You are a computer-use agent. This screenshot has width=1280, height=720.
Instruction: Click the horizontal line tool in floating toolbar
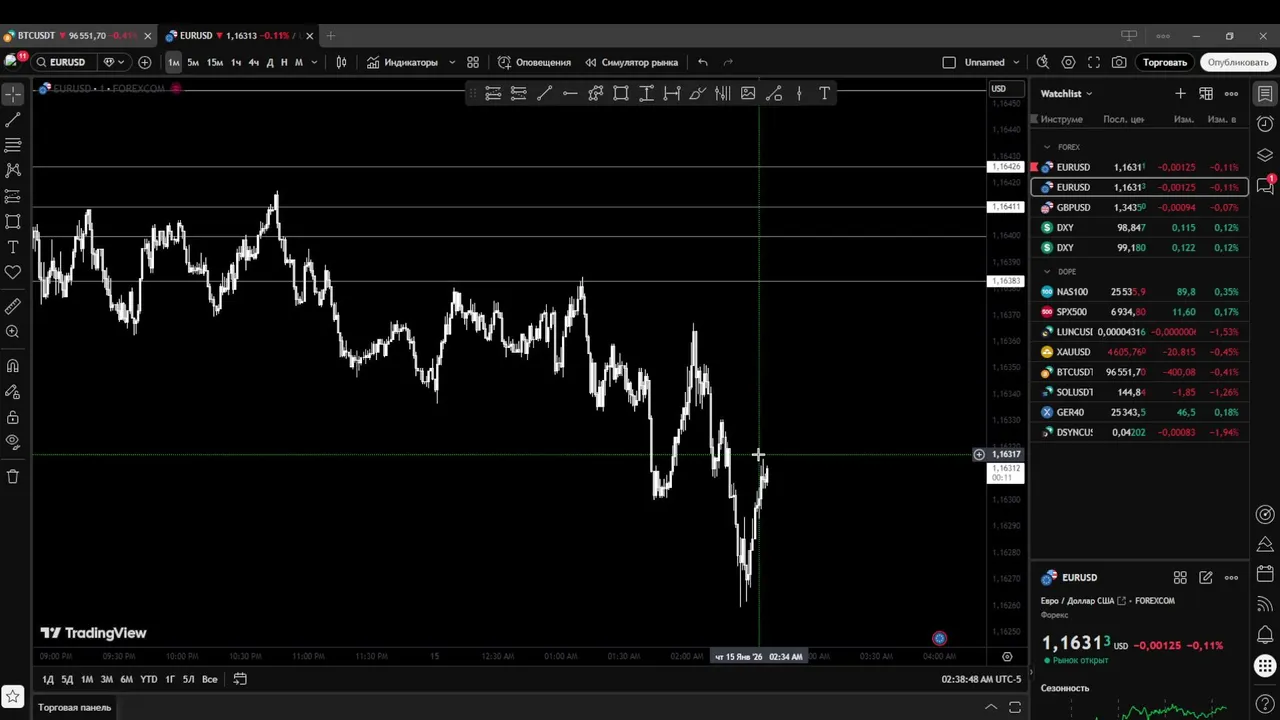click(570, 93)
